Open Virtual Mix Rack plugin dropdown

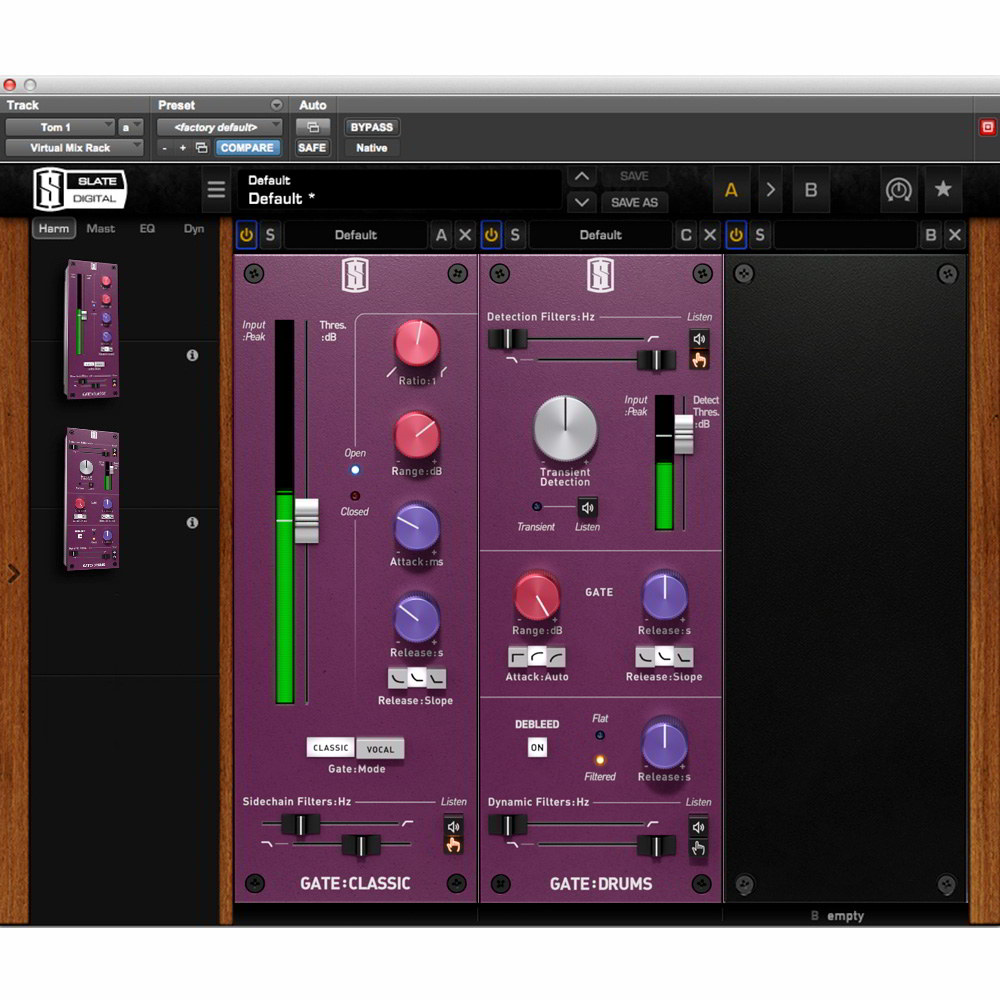point(74,147)
